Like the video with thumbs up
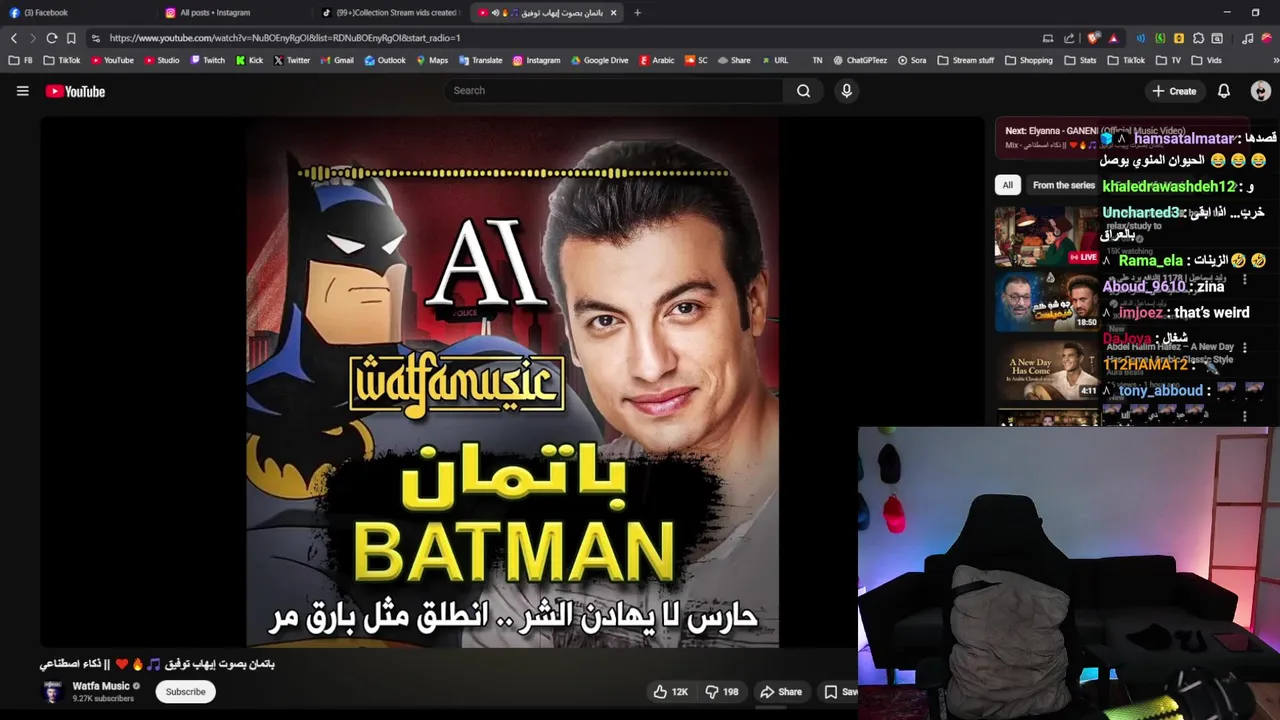1280x720 pixels. [x=670, y=692]
